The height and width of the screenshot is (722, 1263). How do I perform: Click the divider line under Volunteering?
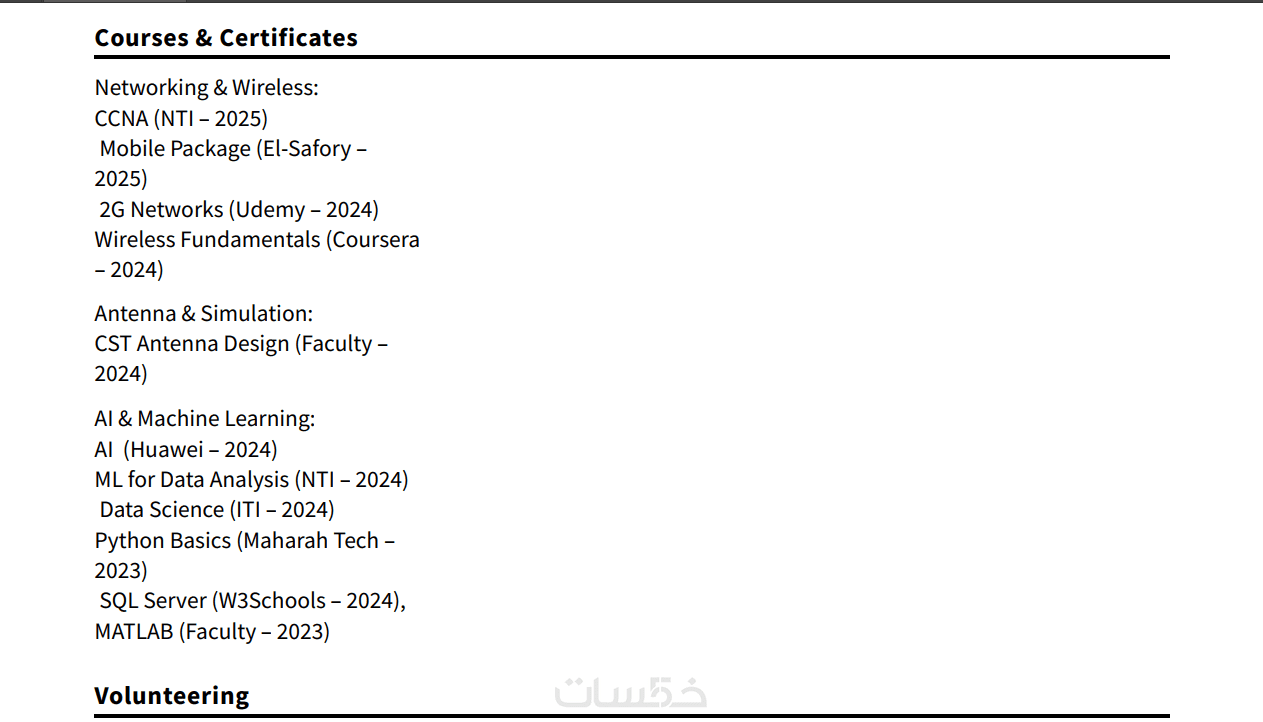[x=631, y=716]
